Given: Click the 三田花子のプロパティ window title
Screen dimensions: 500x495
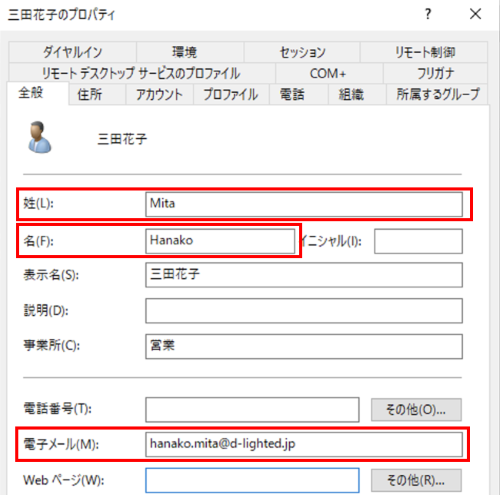Looking at the screenshot, I should tap(61, 15).
